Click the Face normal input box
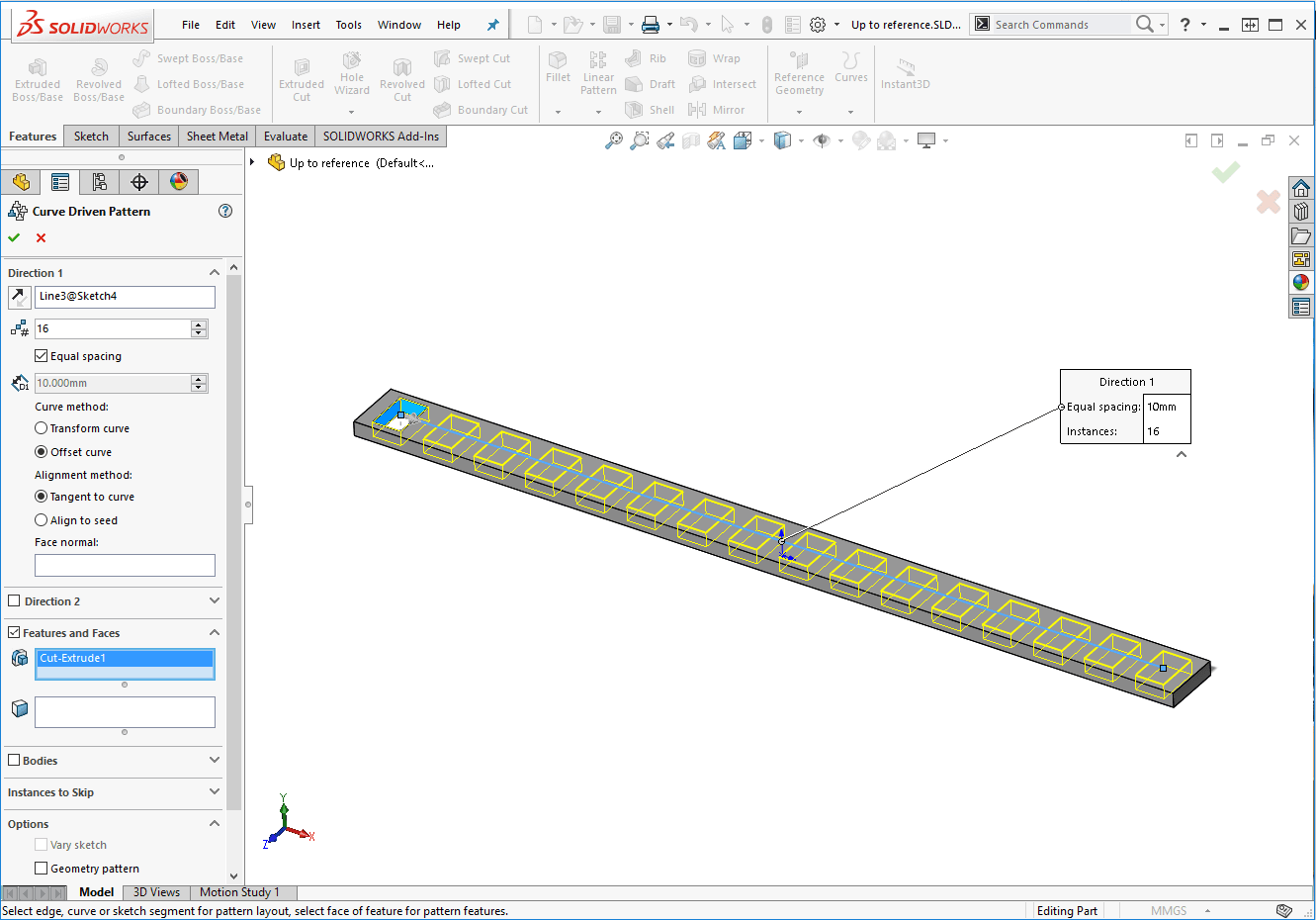This screenshot has height=920, width=1316. click(125, 565)
